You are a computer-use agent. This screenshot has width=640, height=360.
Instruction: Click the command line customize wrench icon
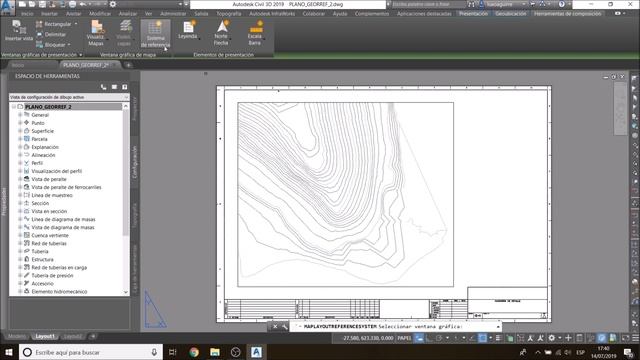pyautogui.click(x=284, y=327)
